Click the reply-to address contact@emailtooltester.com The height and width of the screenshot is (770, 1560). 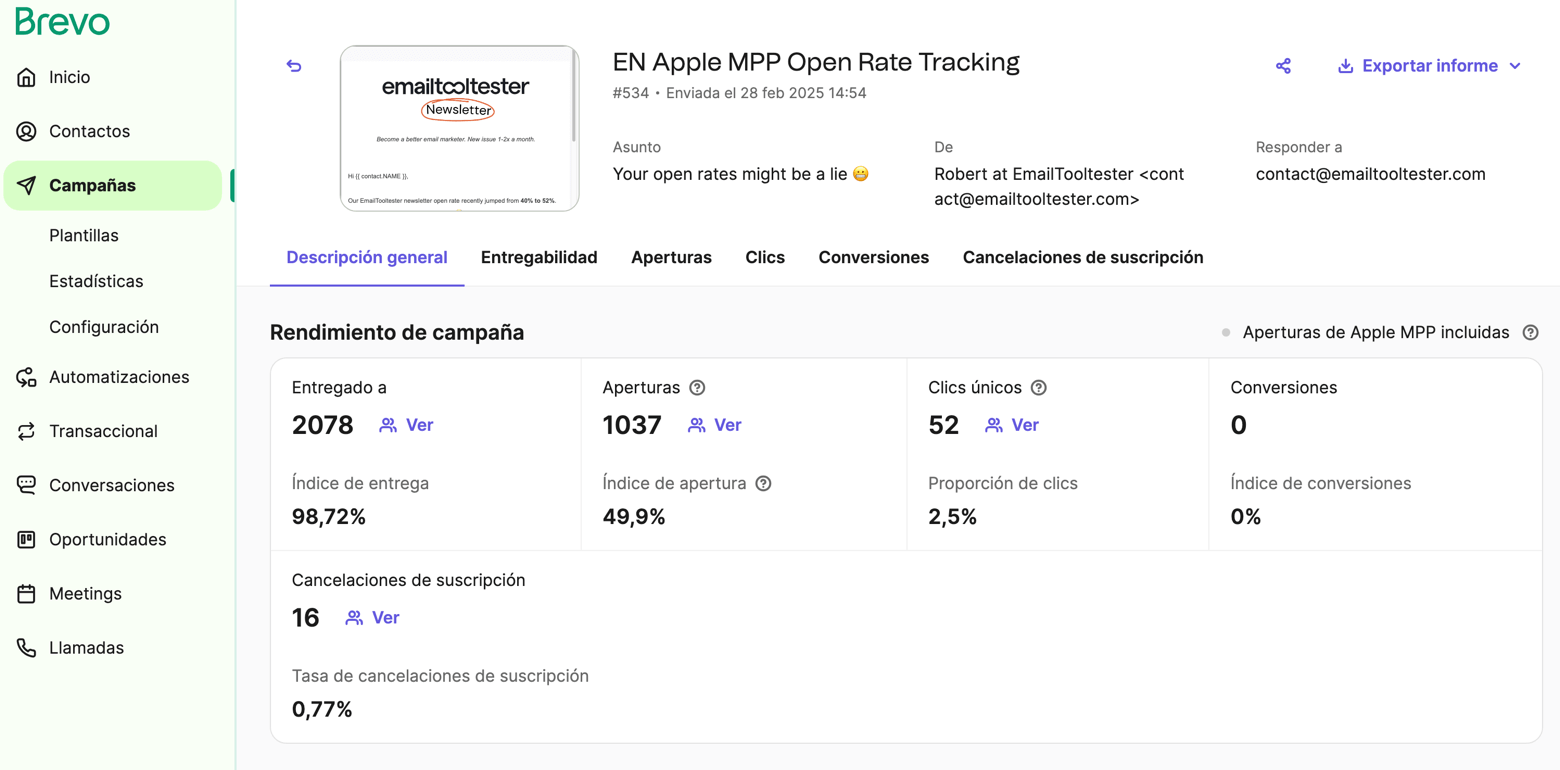[x=1371, y=174]
